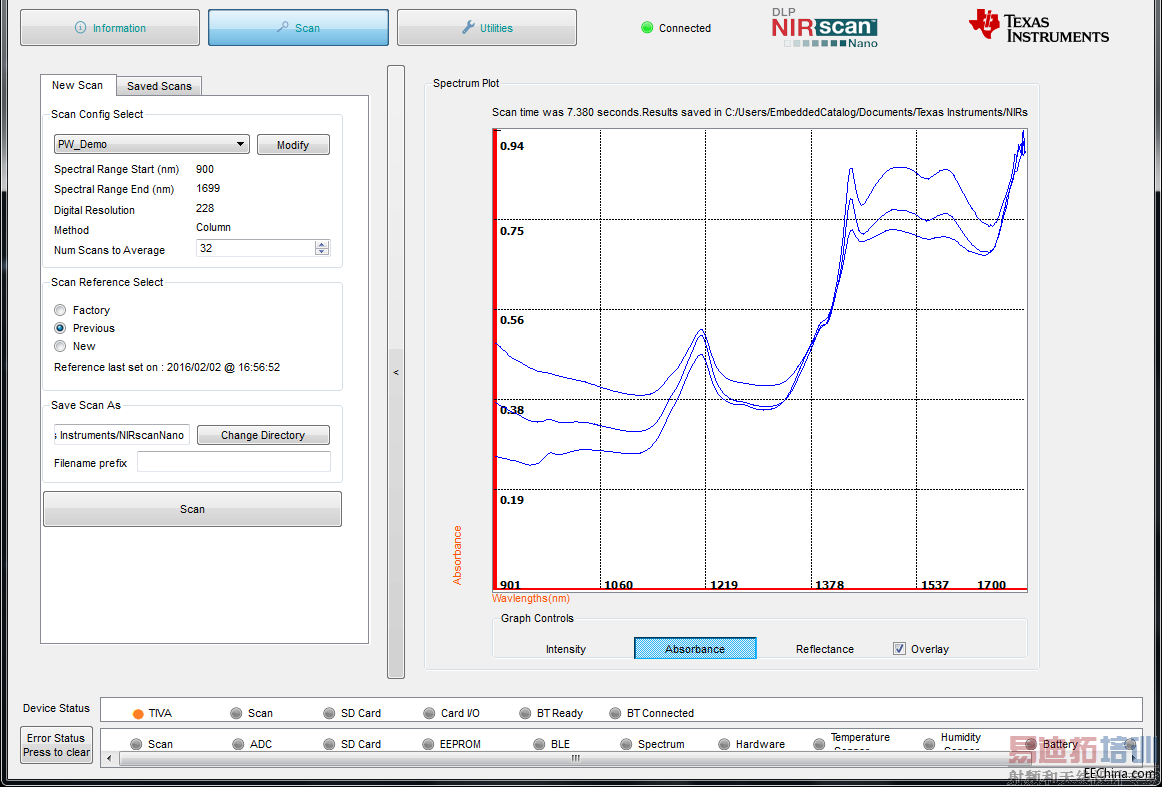
Task: Click the Temperature Sensor error indicator
Action: (819, 744)
